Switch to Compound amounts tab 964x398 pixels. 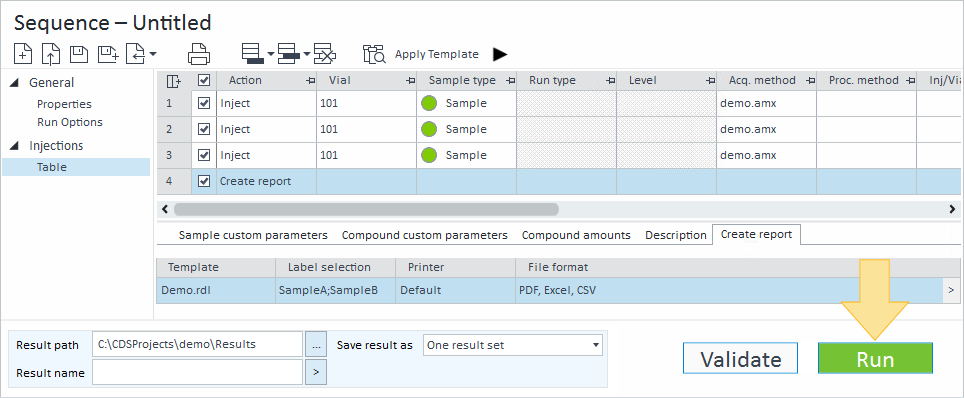[x=576, y=235]
